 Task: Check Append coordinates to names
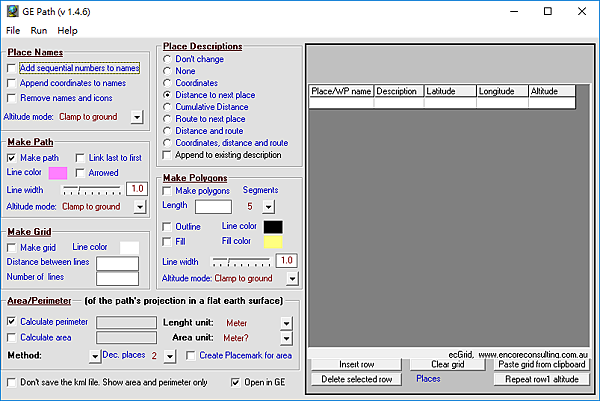click(11, 83)
